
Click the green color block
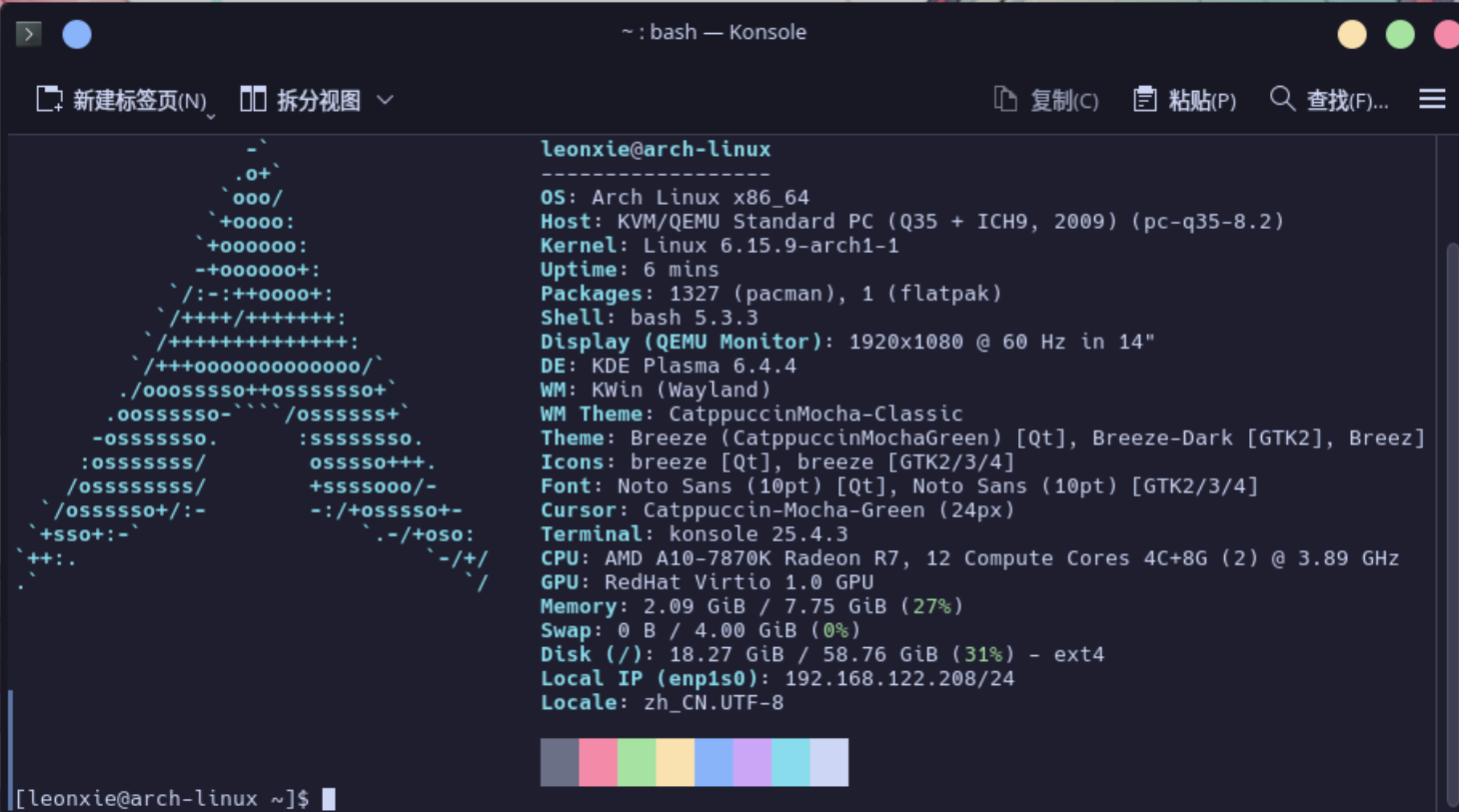[637, 762]
